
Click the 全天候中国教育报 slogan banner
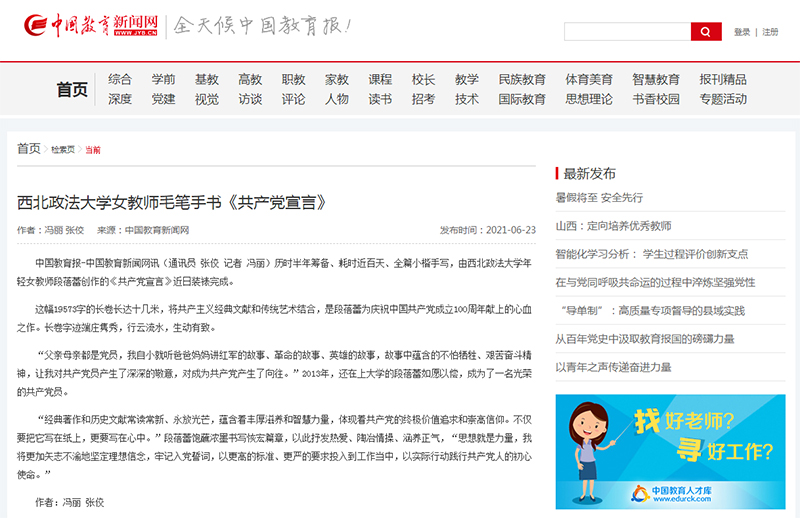263,25
